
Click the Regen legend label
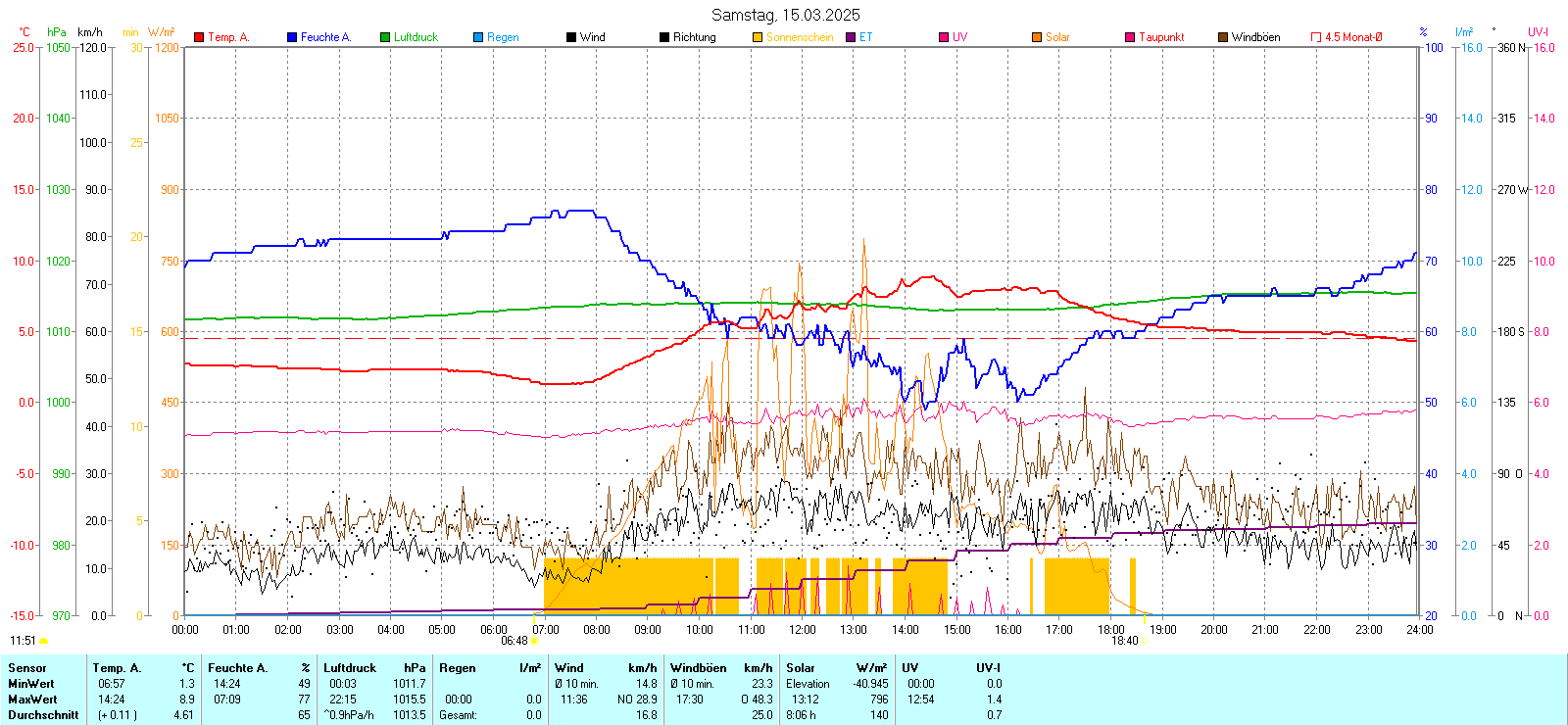pyautogui.click(x=503, y=37)
